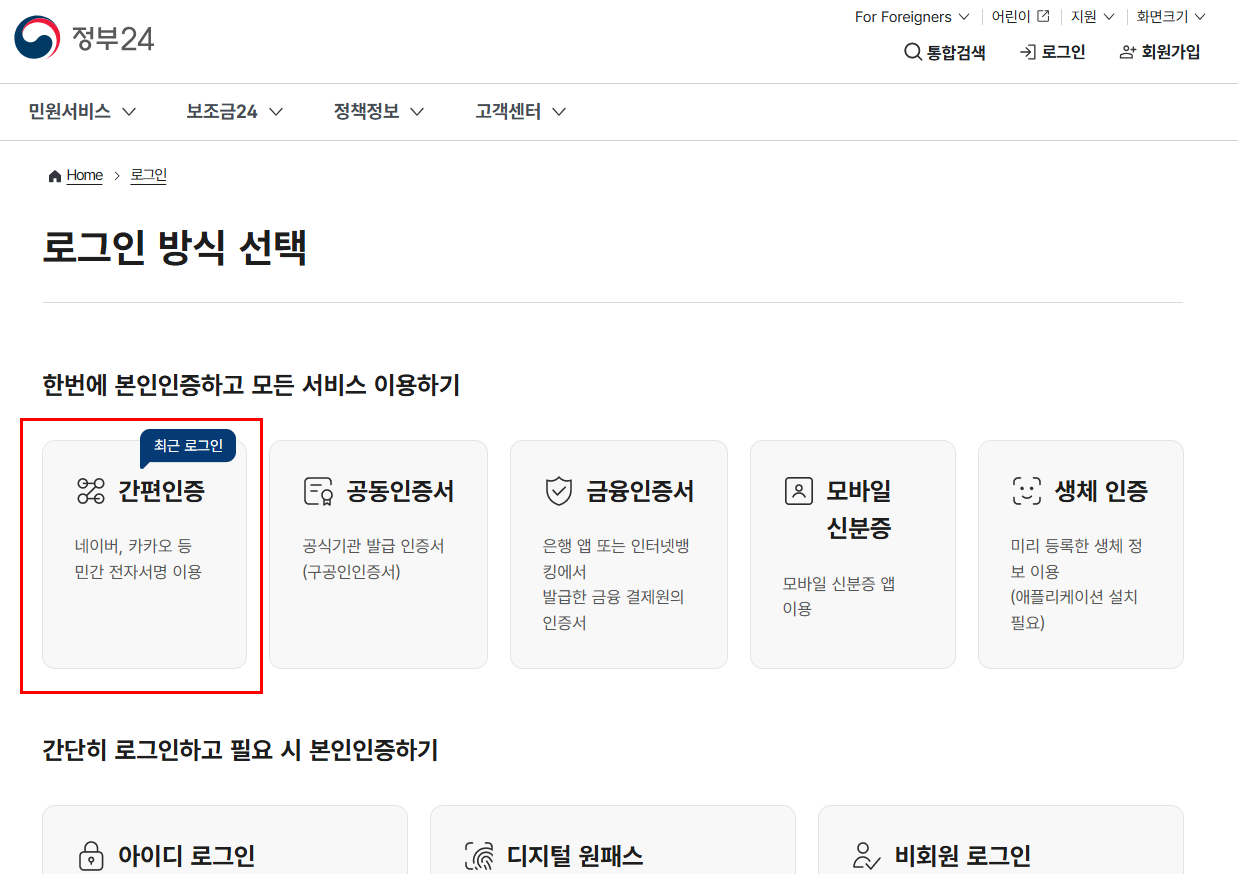Click the 정부24 logo emblem
This screenshot has height=874, width=1238.
[x=37, y=38]
